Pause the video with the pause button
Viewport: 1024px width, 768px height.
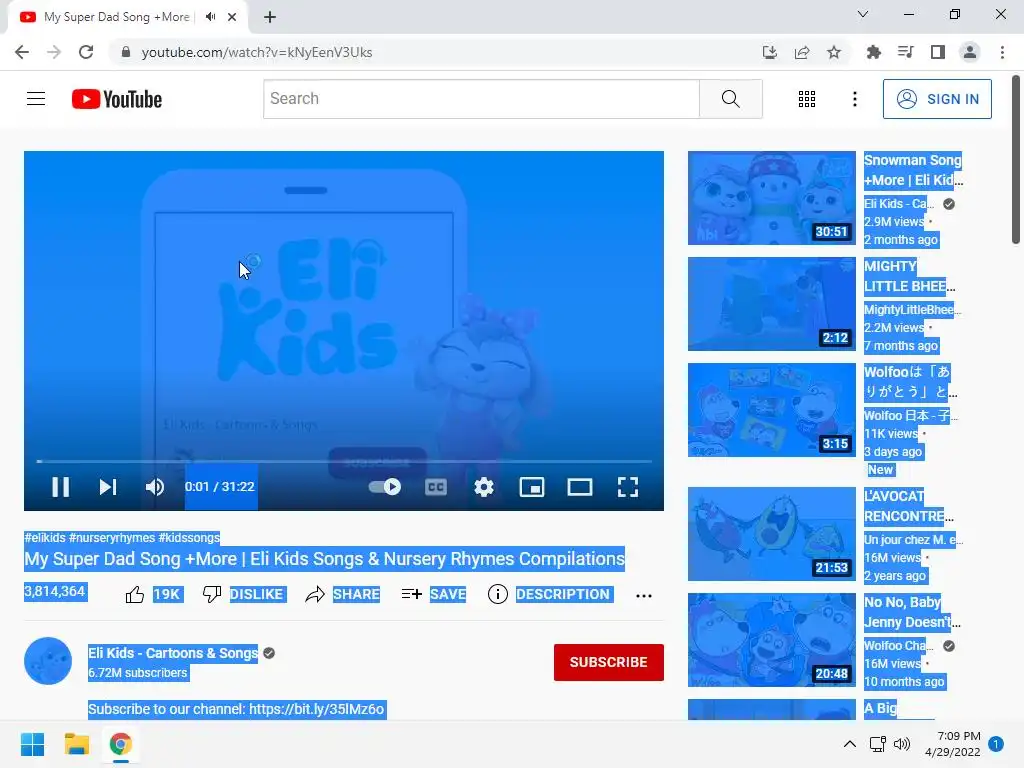click(60, 487)
